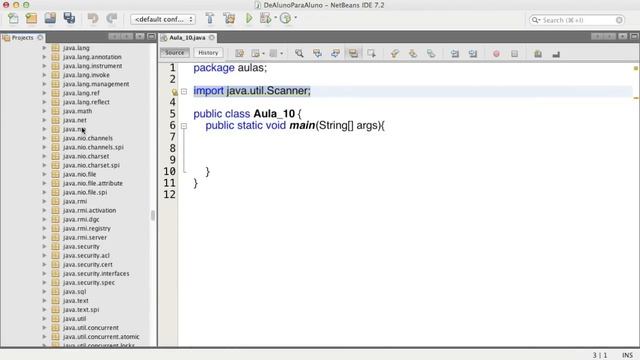Expand the java.text package node

[44, 300]
